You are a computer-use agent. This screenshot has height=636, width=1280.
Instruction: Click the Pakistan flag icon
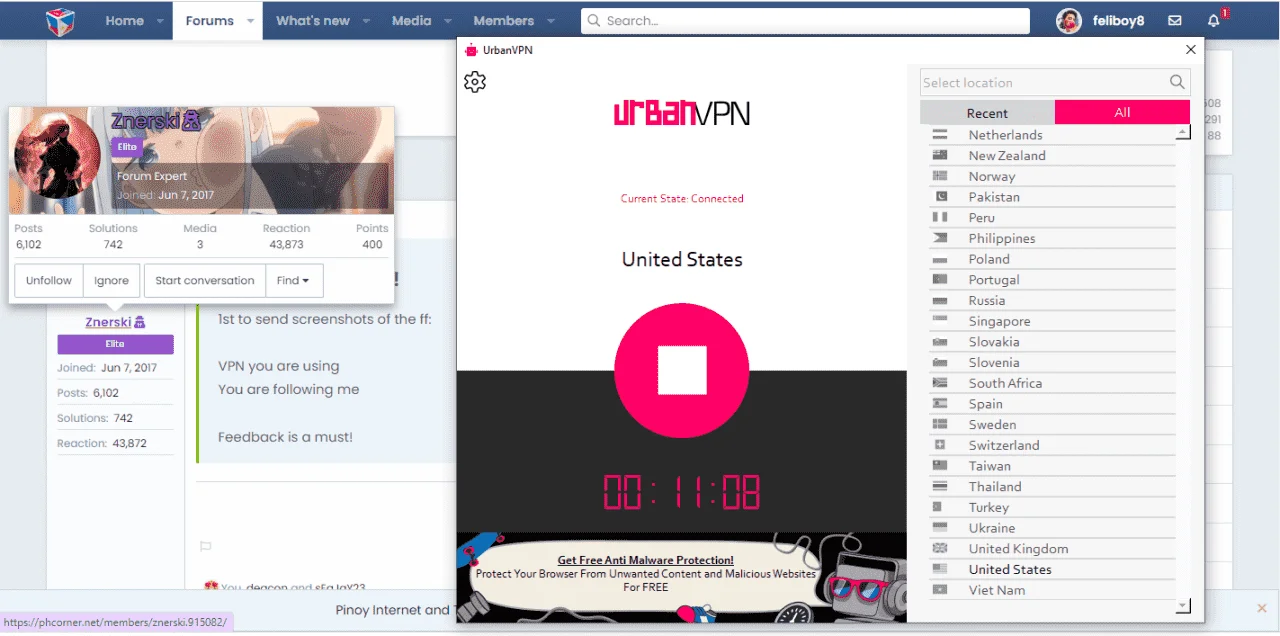click(939, 197)
